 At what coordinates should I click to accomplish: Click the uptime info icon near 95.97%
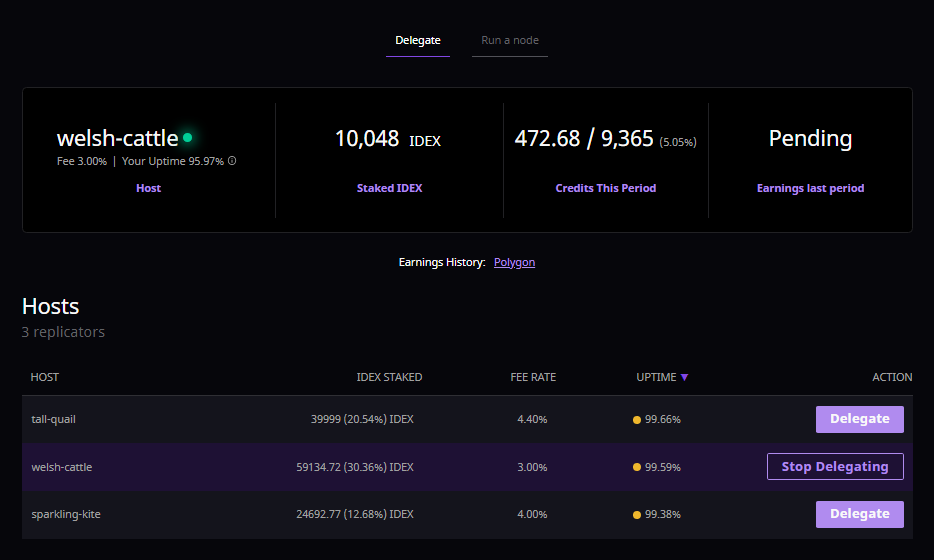232,161
